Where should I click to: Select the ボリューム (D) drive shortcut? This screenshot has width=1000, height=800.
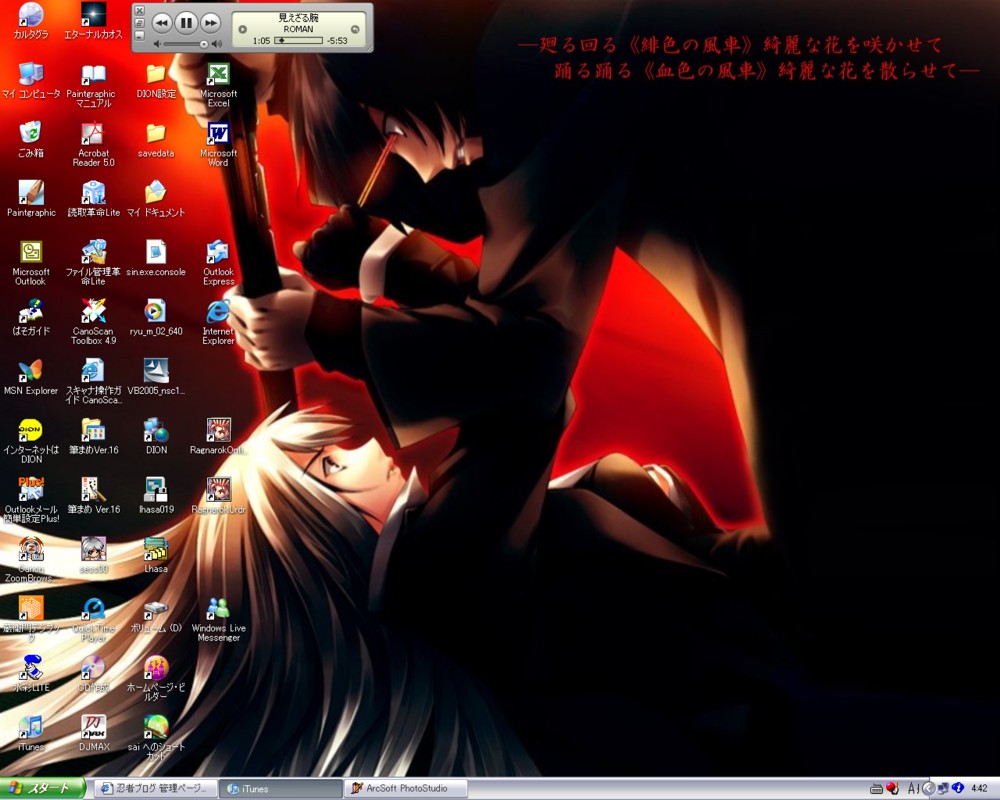tap(156, 615)
